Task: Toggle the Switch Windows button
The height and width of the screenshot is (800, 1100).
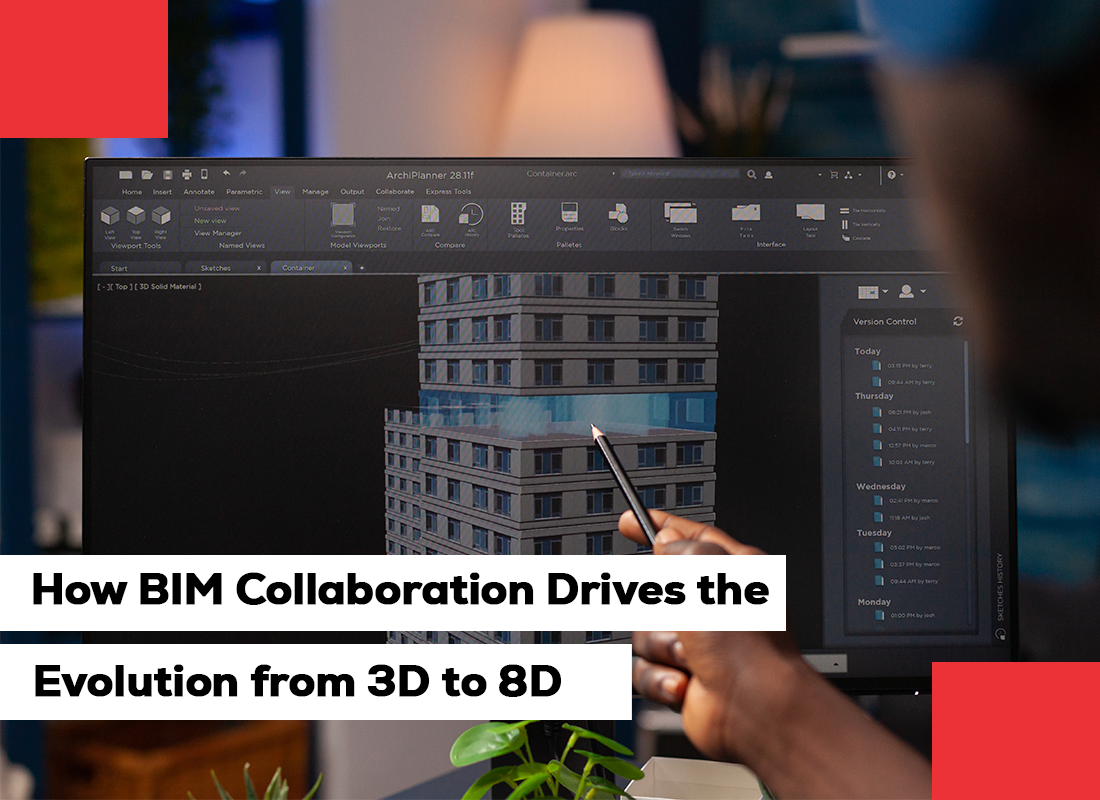Action: [680, 213]
